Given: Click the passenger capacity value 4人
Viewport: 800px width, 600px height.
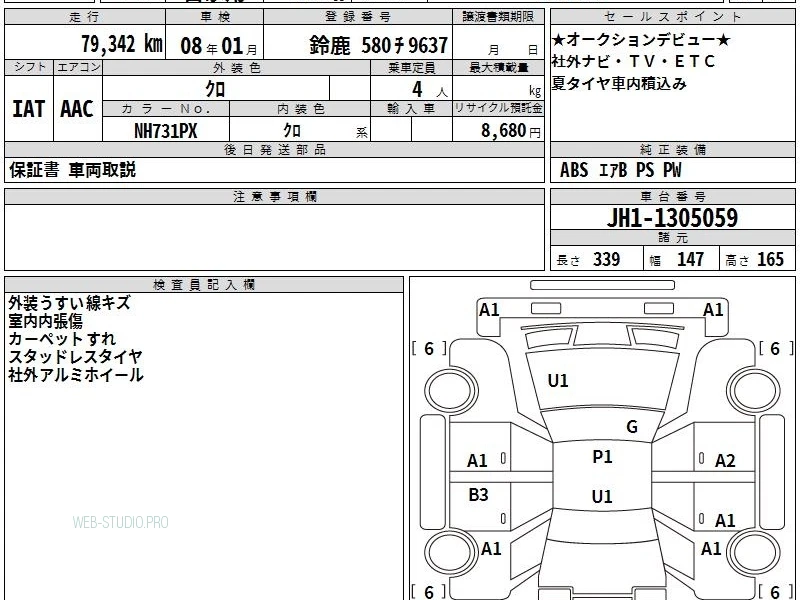Looking at the screenshot, I should [x=429, y=90].
